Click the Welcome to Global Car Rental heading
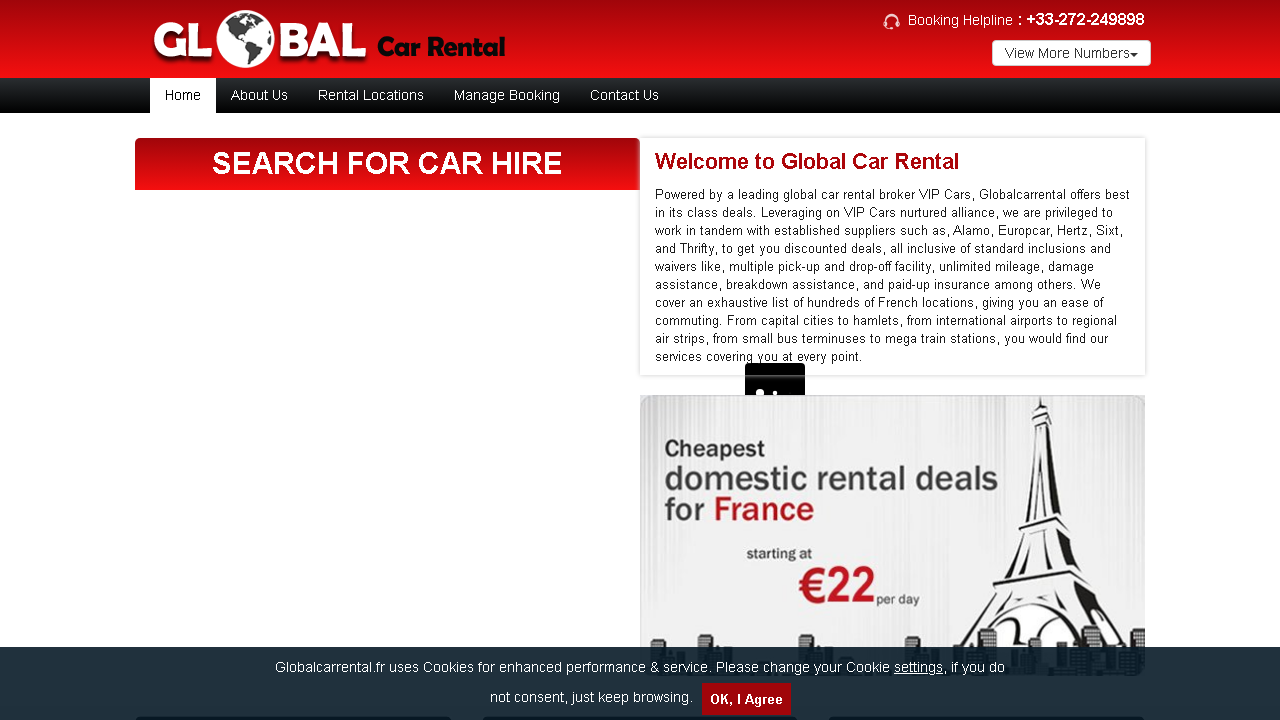Viewport: 1280px width, 720px height. coord(806,162)
